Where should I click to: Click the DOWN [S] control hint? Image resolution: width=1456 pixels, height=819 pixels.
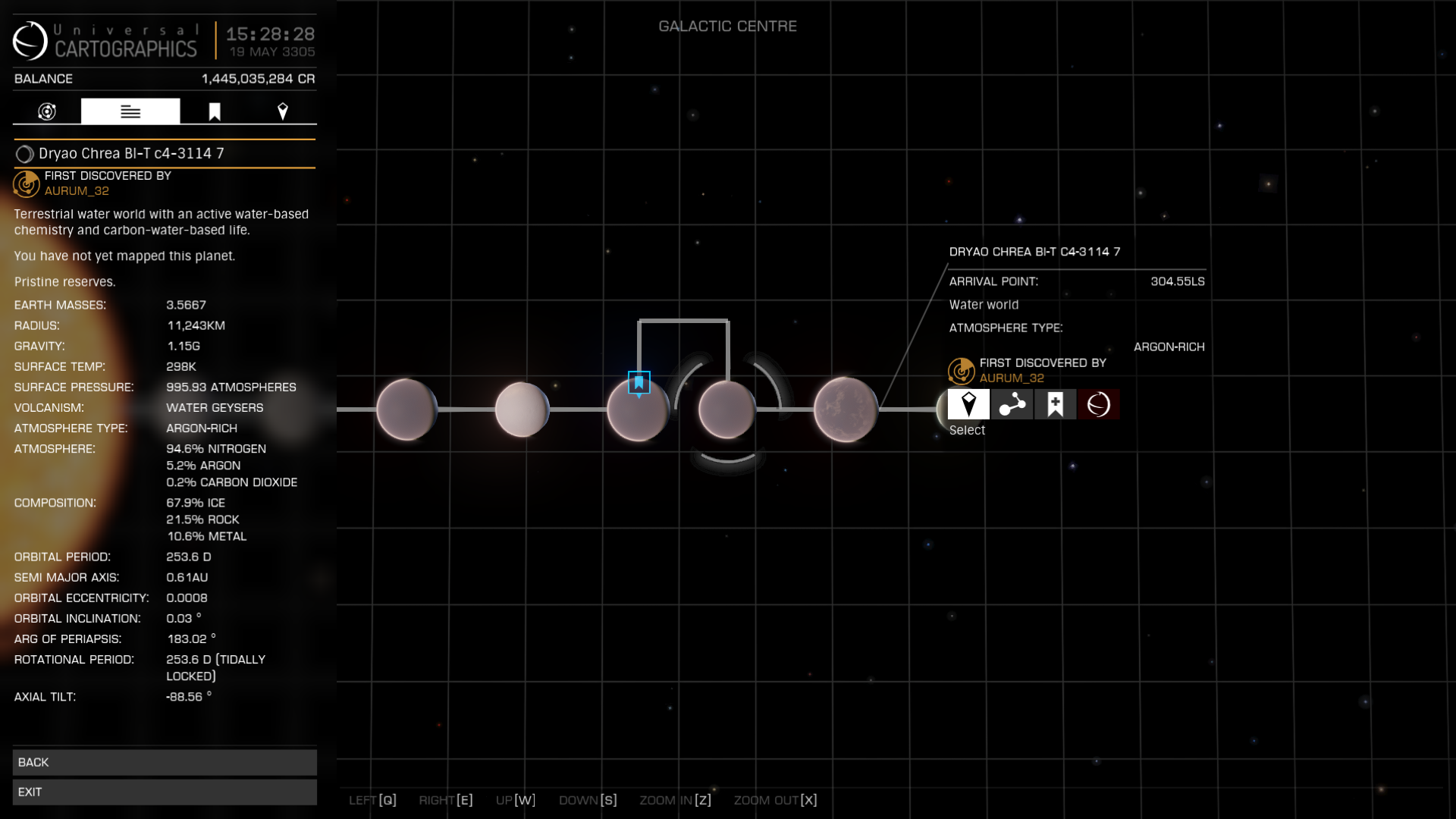tap(588, 800)
